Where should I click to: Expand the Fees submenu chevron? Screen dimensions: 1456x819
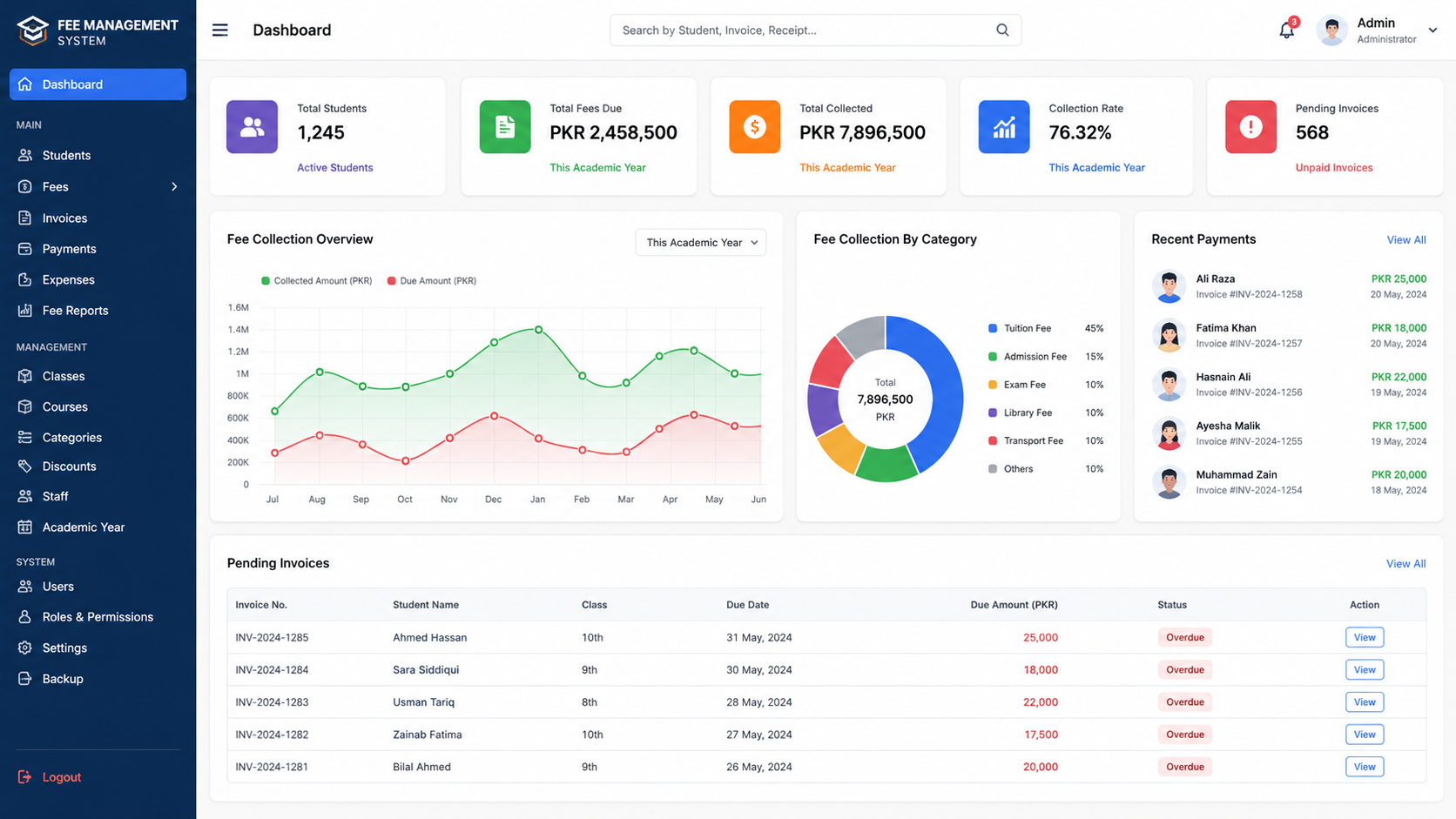coord(174,186)
